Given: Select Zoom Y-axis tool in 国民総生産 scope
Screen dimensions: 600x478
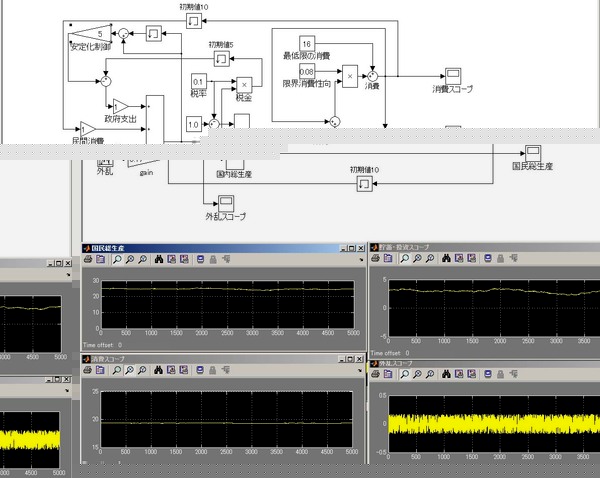Looking at the screenshot, I should 143,258.
